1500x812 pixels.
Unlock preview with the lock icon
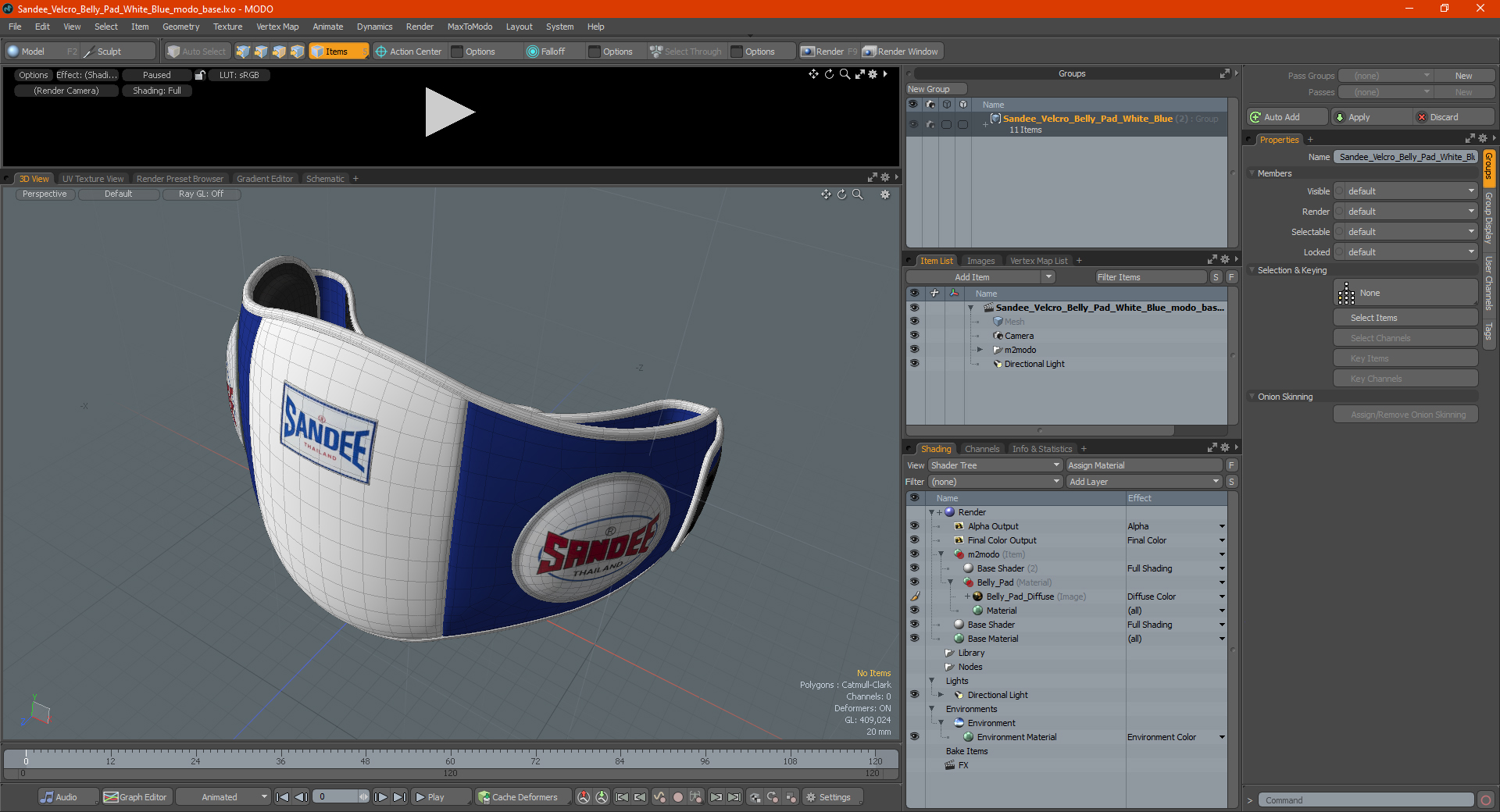[x=200, y=75]
